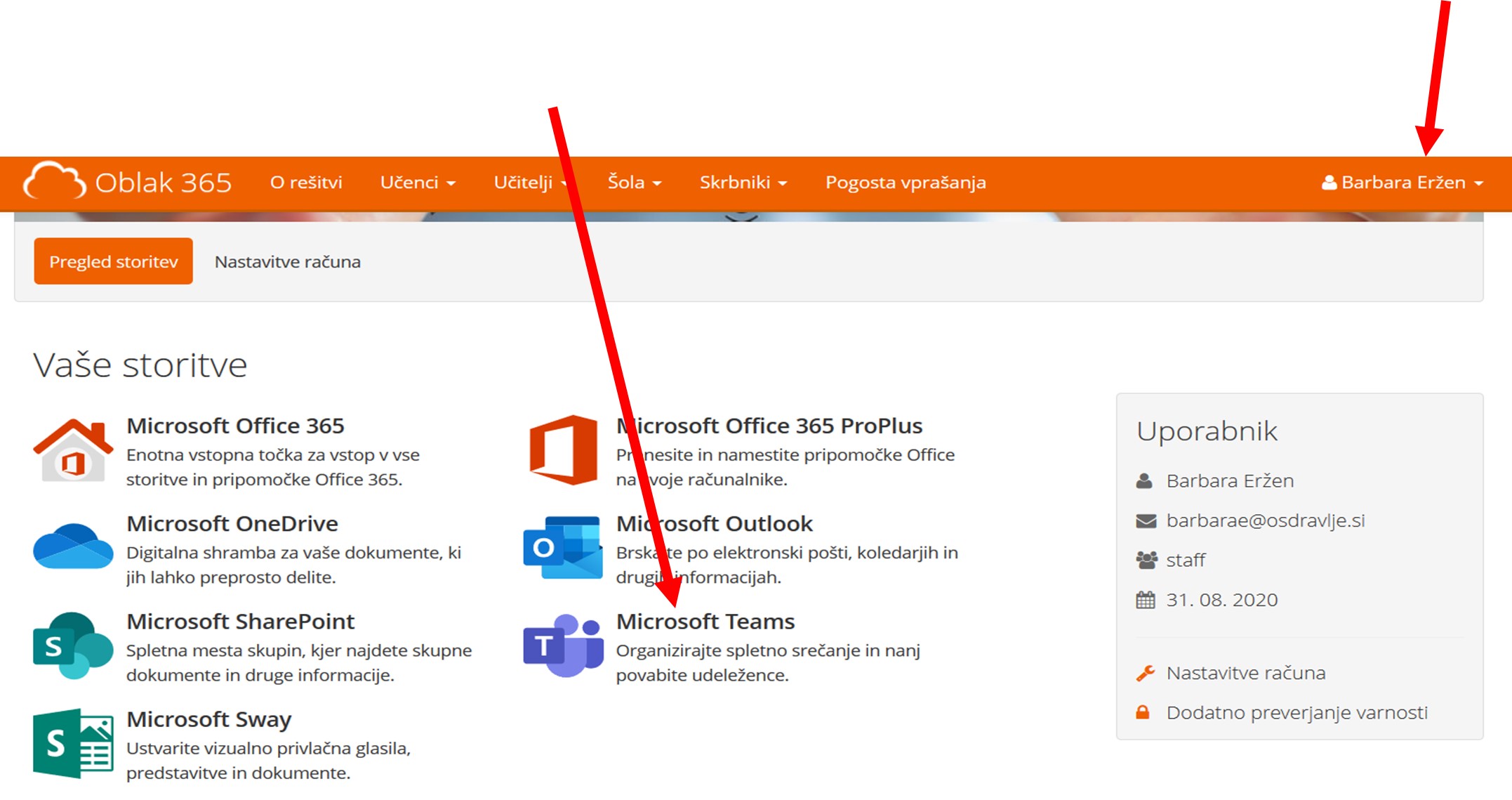The image size is (1512, 800).
Task: Expand the Šola dropdown menu
Action: point(635,183)
